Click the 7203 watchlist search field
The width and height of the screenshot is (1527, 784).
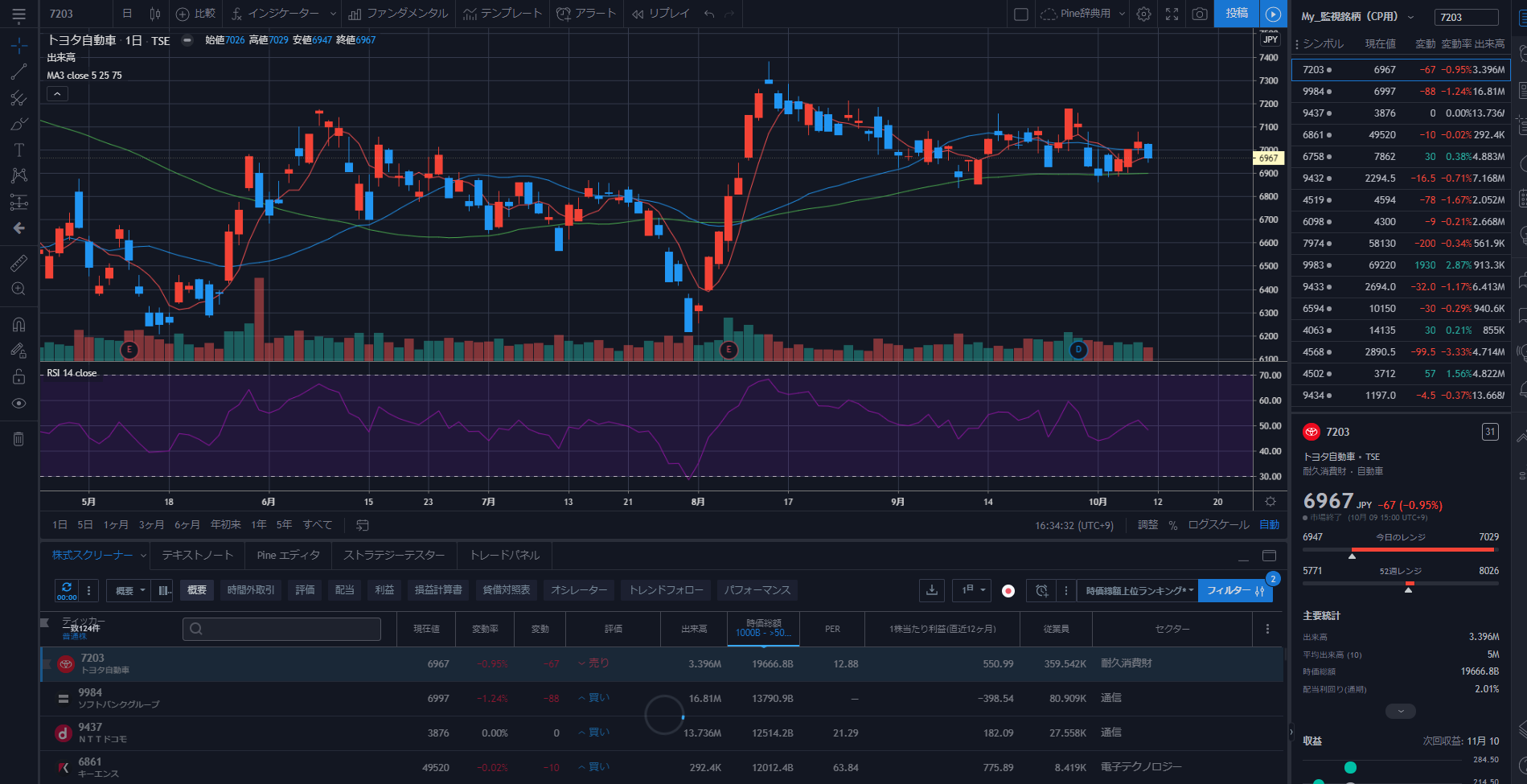1466,17
